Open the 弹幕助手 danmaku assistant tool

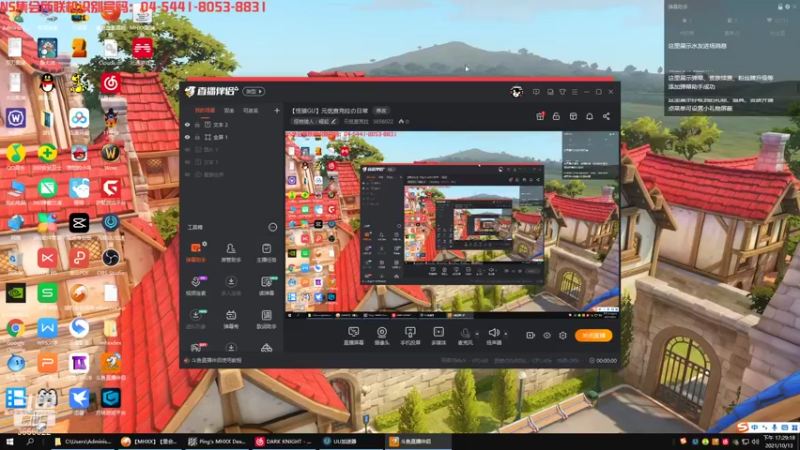(196, 252)
